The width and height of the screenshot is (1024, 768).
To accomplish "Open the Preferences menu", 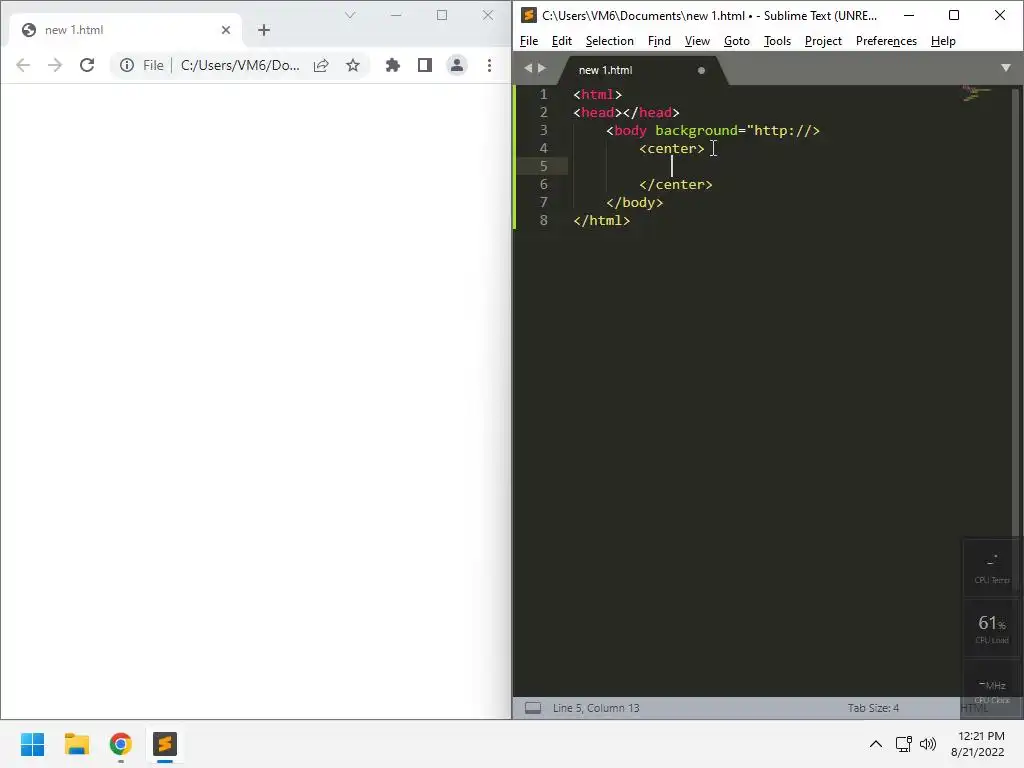I will 886,40.
